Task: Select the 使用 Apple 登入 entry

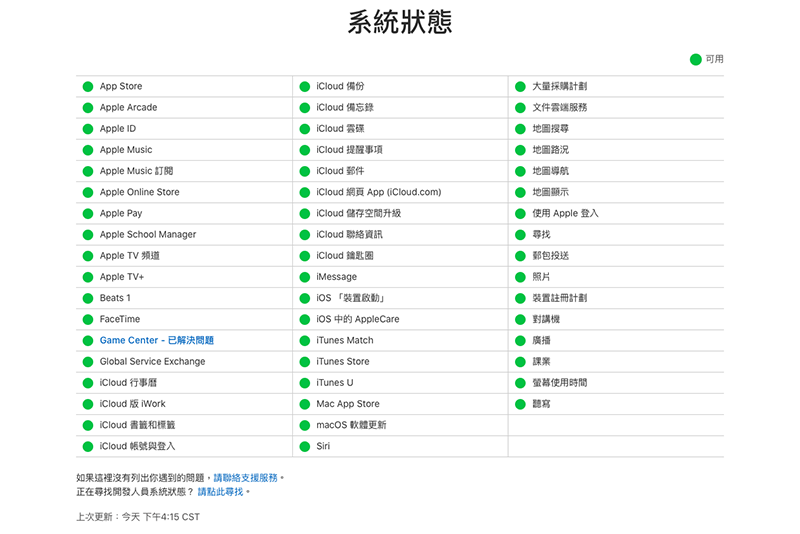Action: [565, 214]
